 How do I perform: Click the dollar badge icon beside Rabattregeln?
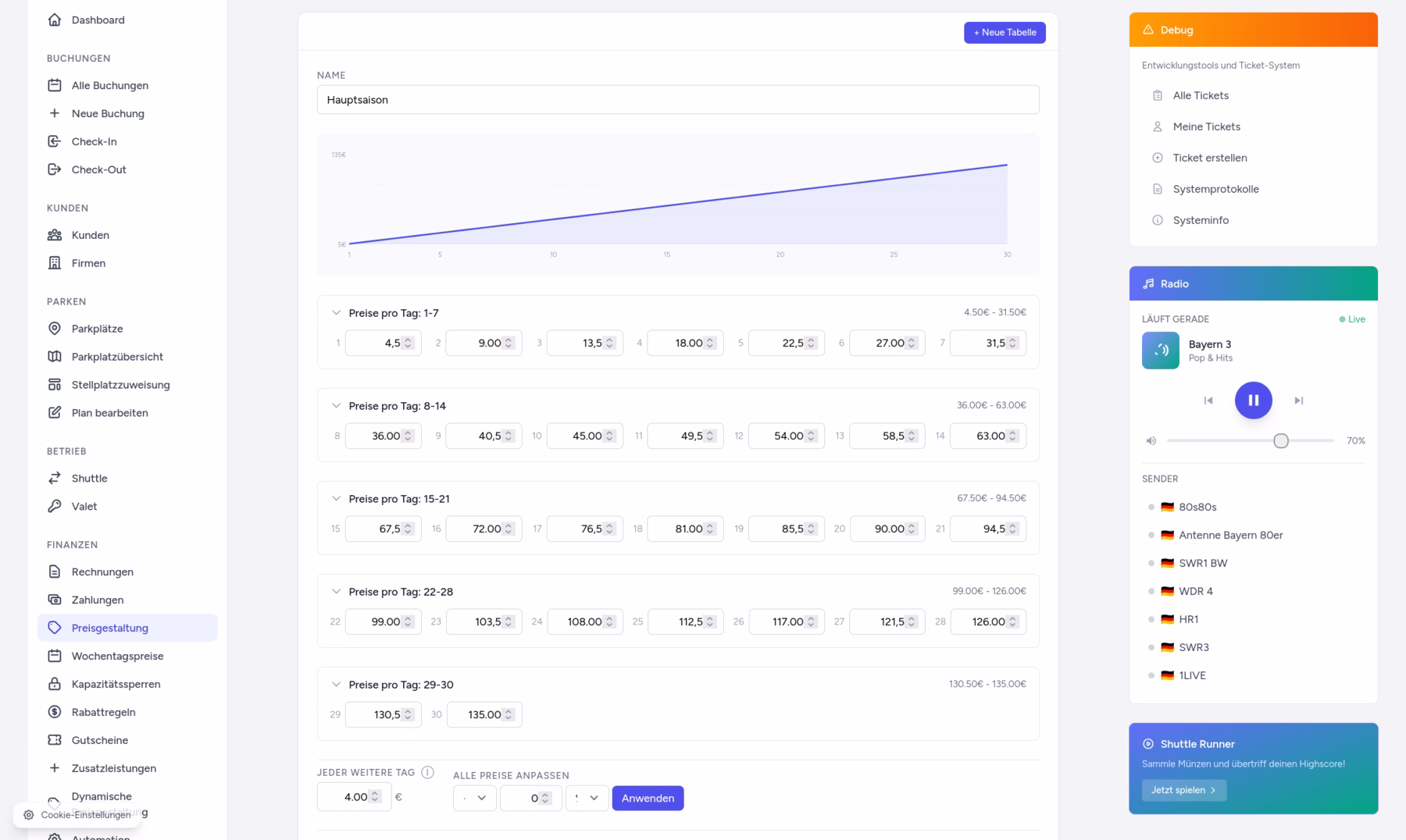click(55, 714)
